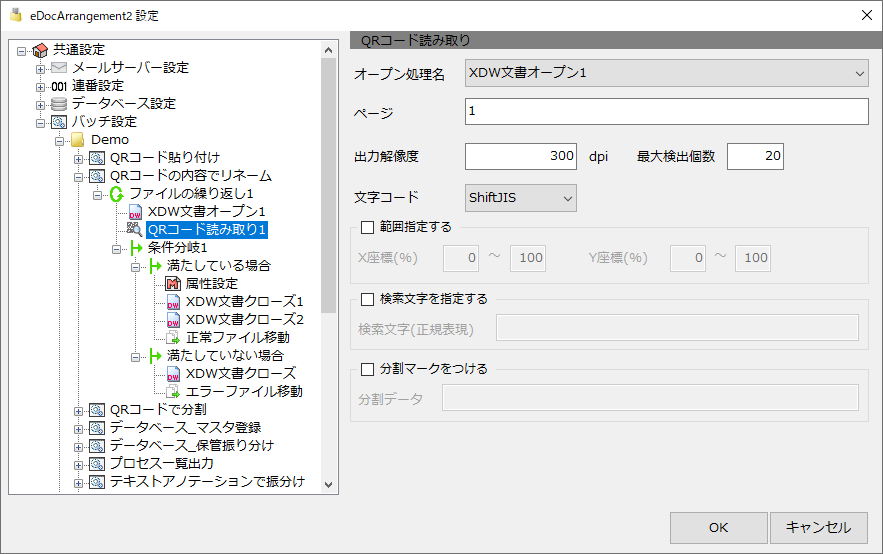Expand the QRコードで分割 tree node
This screenshot has width=883, height=554.
click(79, 410)
